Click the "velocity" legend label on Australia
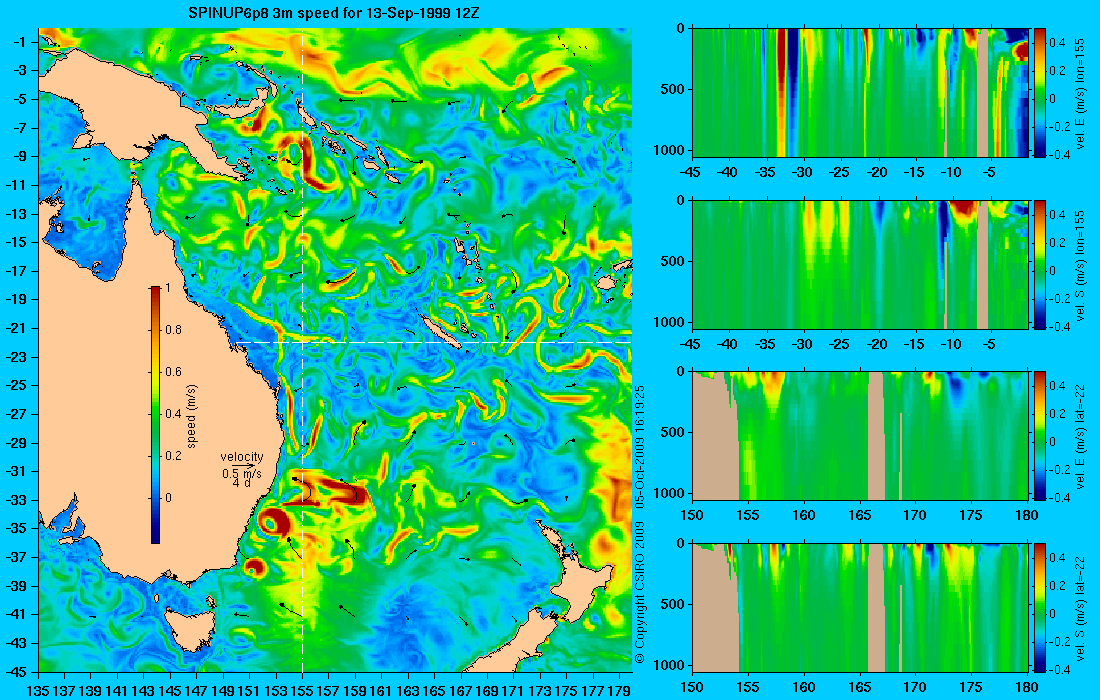This screenshot has height=700, width=1100. tap(241, 457)
